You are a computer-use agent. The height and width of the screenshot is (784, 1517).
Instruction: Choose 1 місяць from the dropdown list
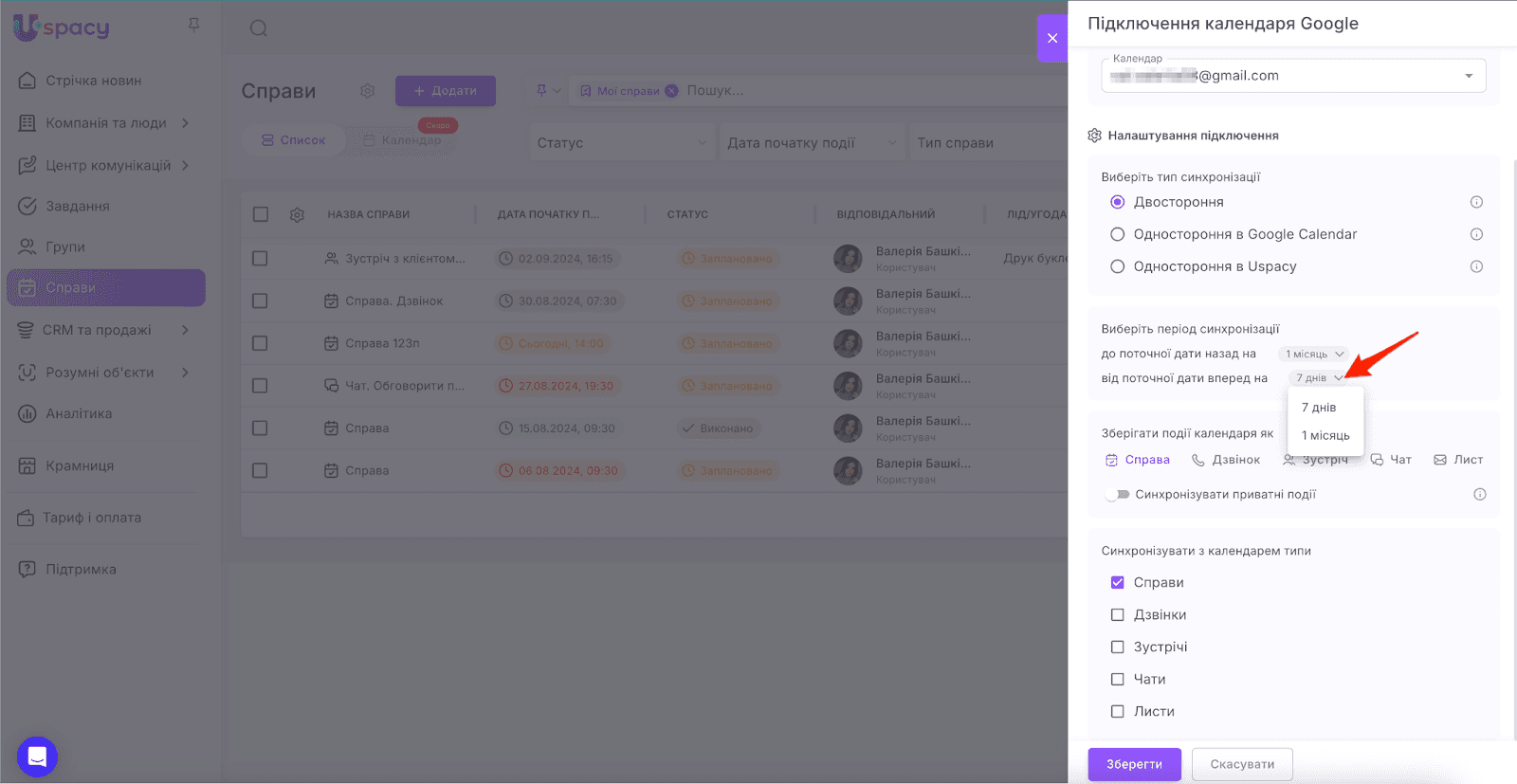[1325, 436]
